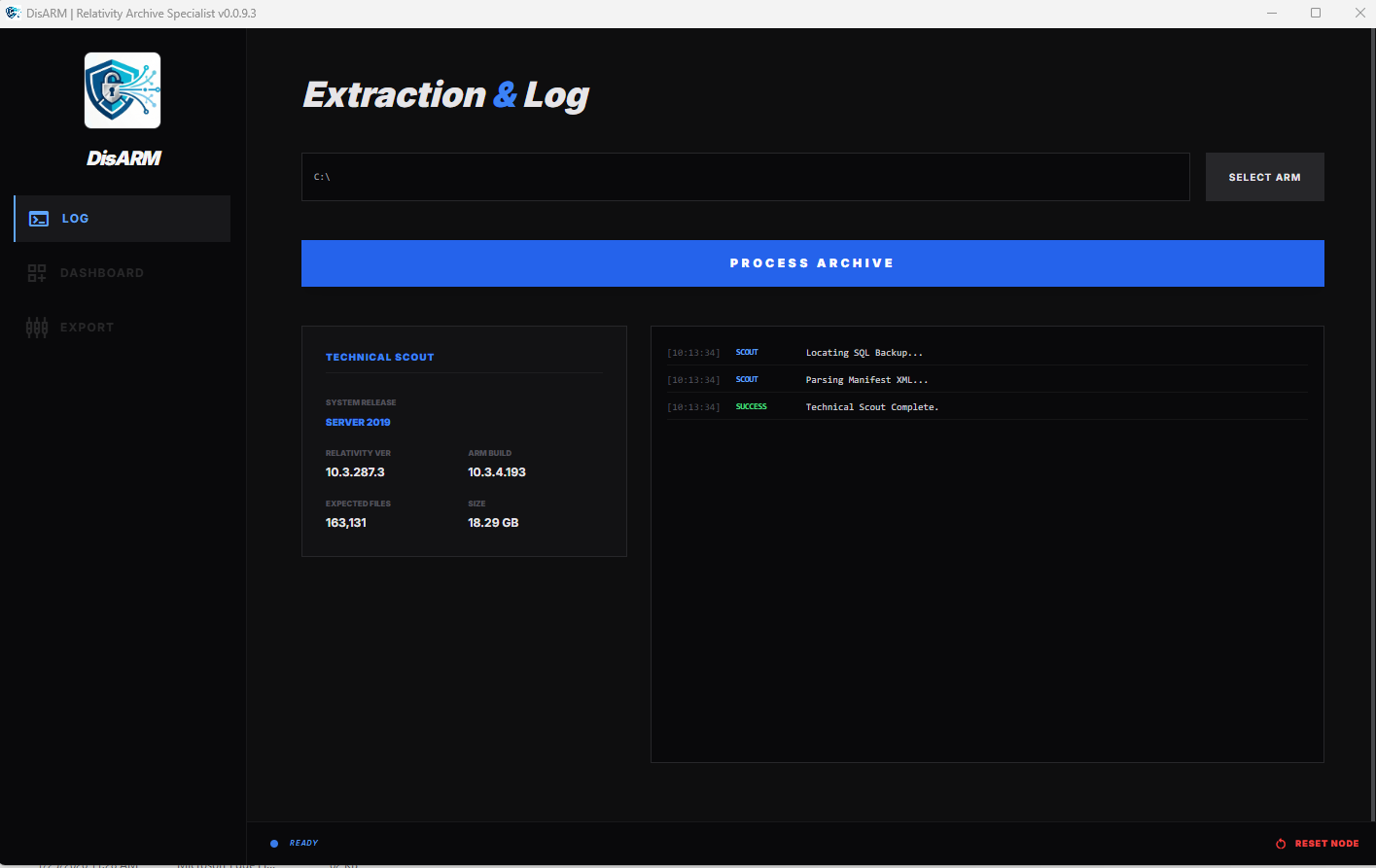Click the Locating SQL Backup log line
This screenshot has height=868, width=1376.
987,353
